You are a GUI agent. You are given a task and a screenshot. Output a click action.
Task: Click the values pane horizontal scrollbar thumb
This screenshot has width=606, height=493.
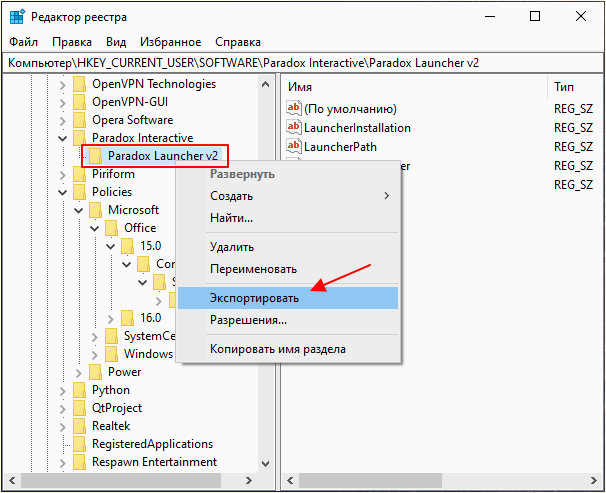pyautogui.click(x=370, y=480)
